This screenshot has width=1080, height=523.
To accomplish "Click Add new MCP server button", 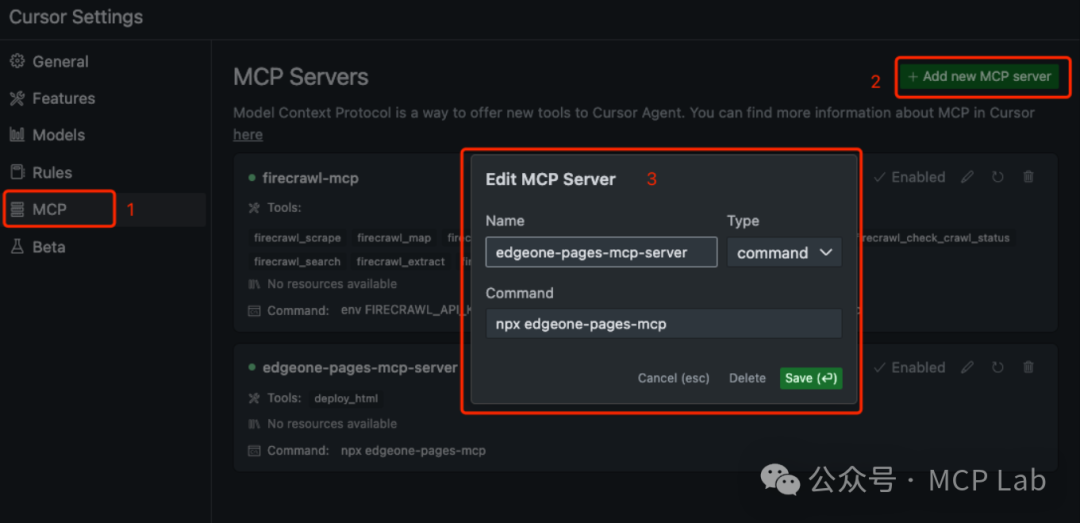I will coord(979,76).
